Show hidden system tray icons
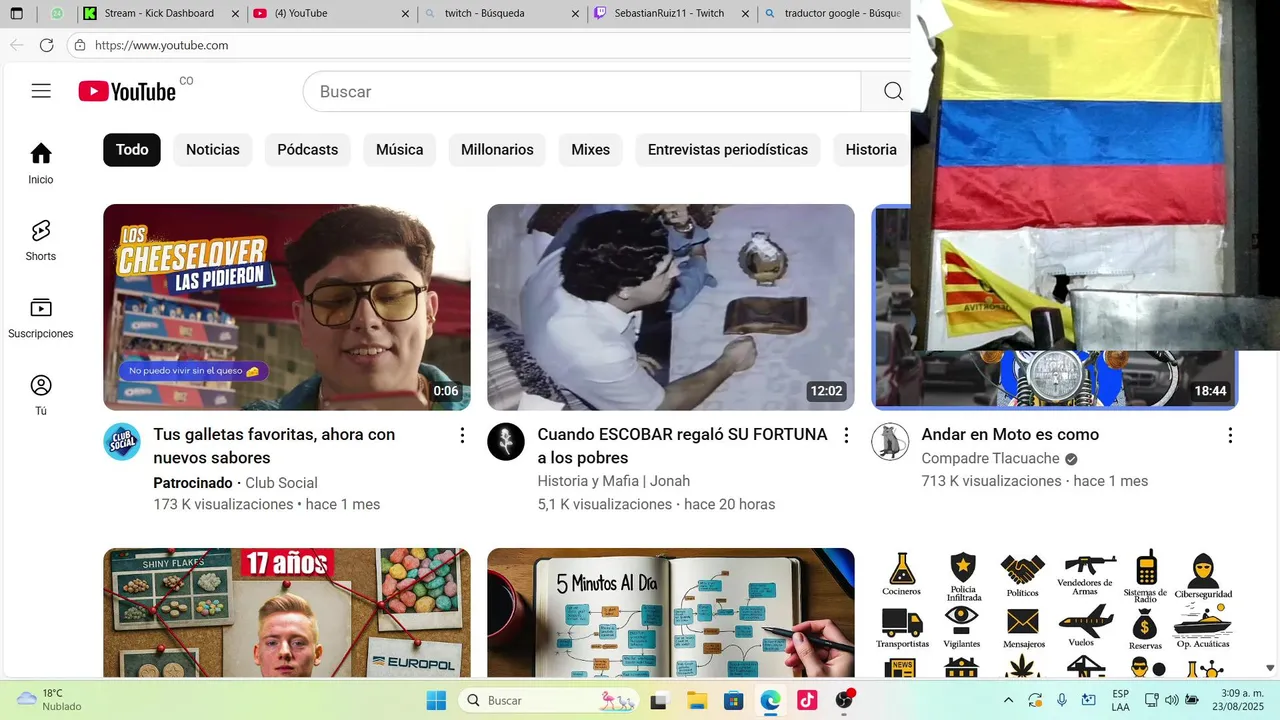The image size is (1280, 720). pos(1008,700)
